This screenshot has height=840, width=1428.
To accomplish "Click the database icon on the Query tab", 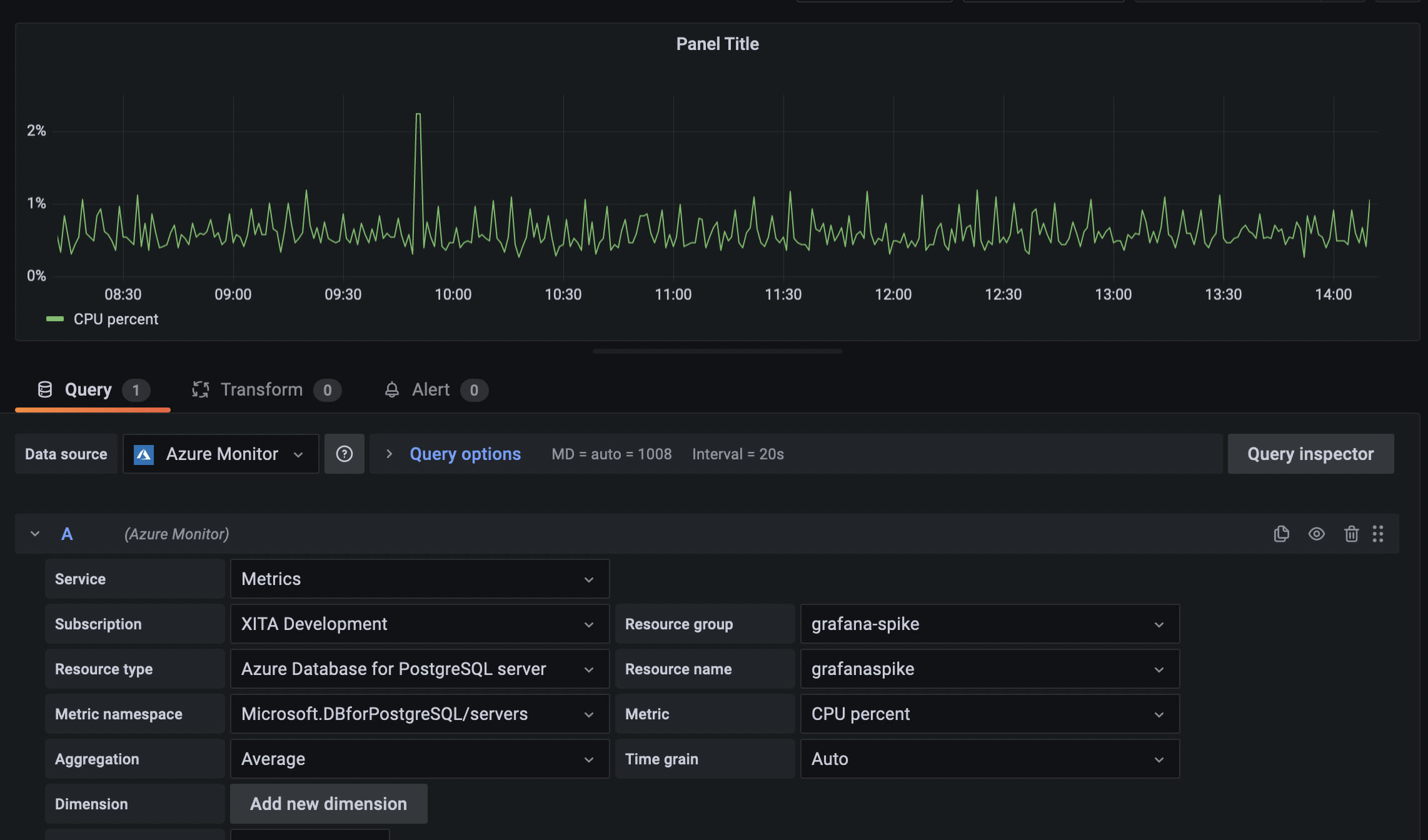I will [x=45, y=389].
